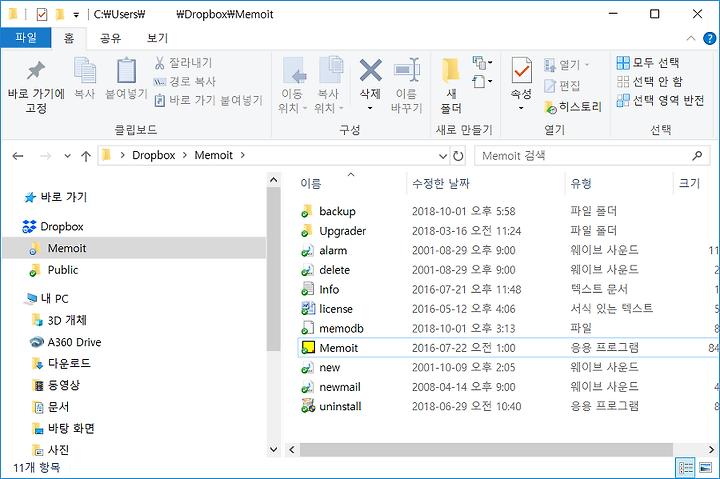Click the Paste (붙여넣기) ribbon icon
This screenshot has height=479, width=720.
(x=126, y=70)
